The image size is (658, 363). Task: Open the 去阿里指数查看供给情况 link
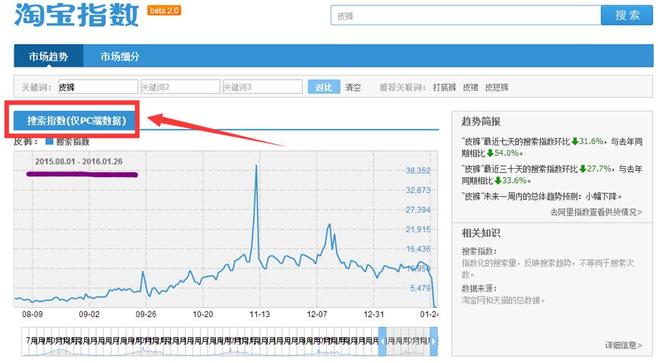[x=596, y=212]
